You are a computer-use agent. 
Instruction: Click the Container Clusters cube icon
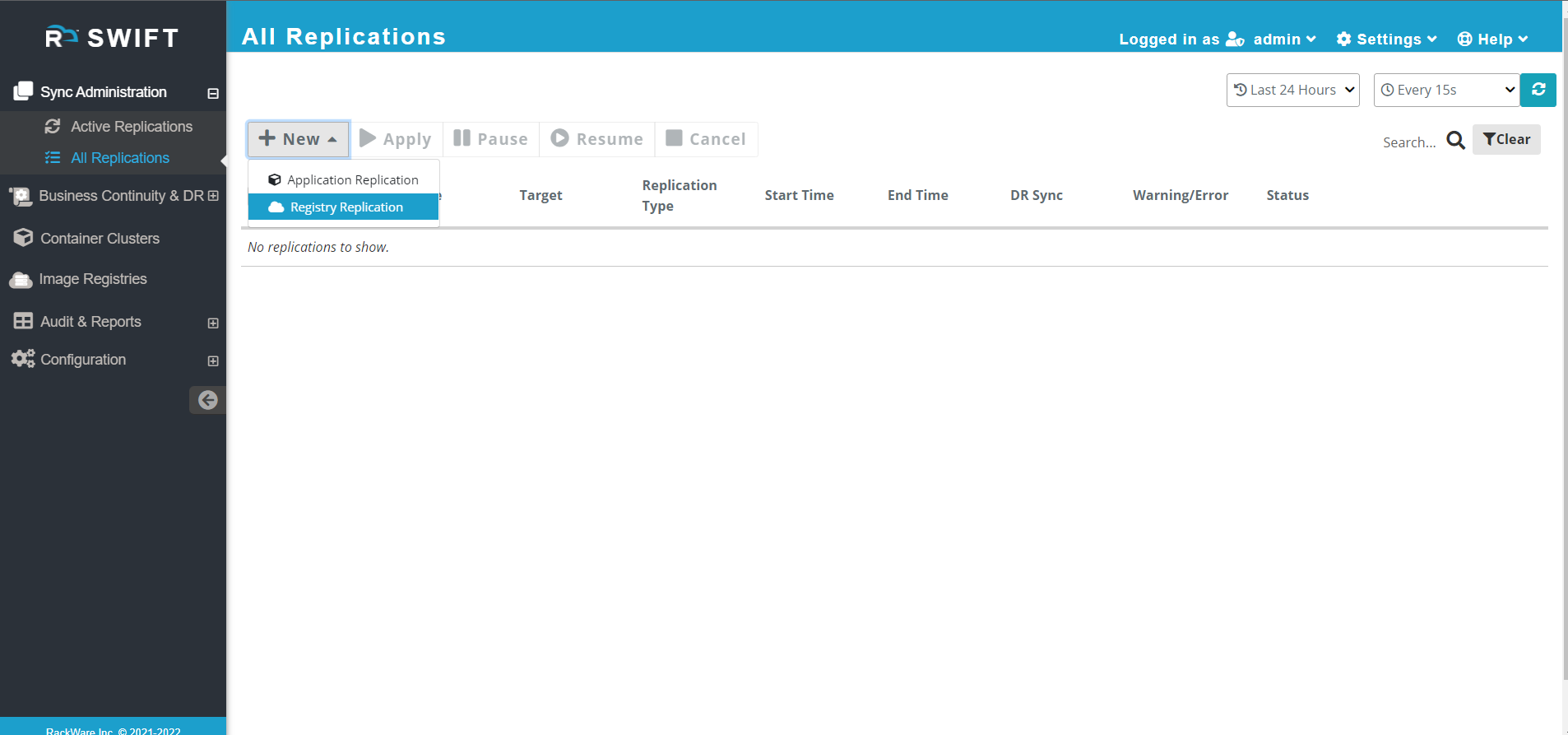coord(23,238)
